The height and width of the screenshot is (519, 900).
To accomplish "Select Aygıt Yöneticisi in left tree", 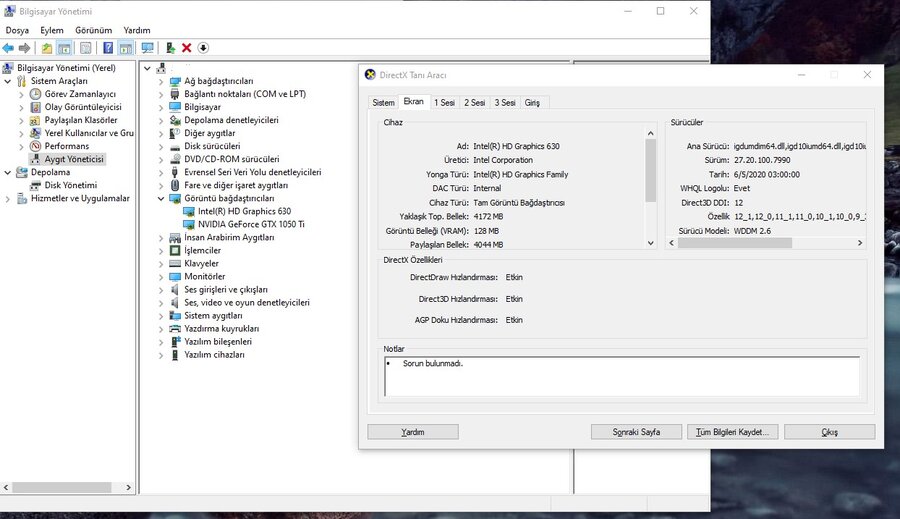I will (x=73, y=159).
